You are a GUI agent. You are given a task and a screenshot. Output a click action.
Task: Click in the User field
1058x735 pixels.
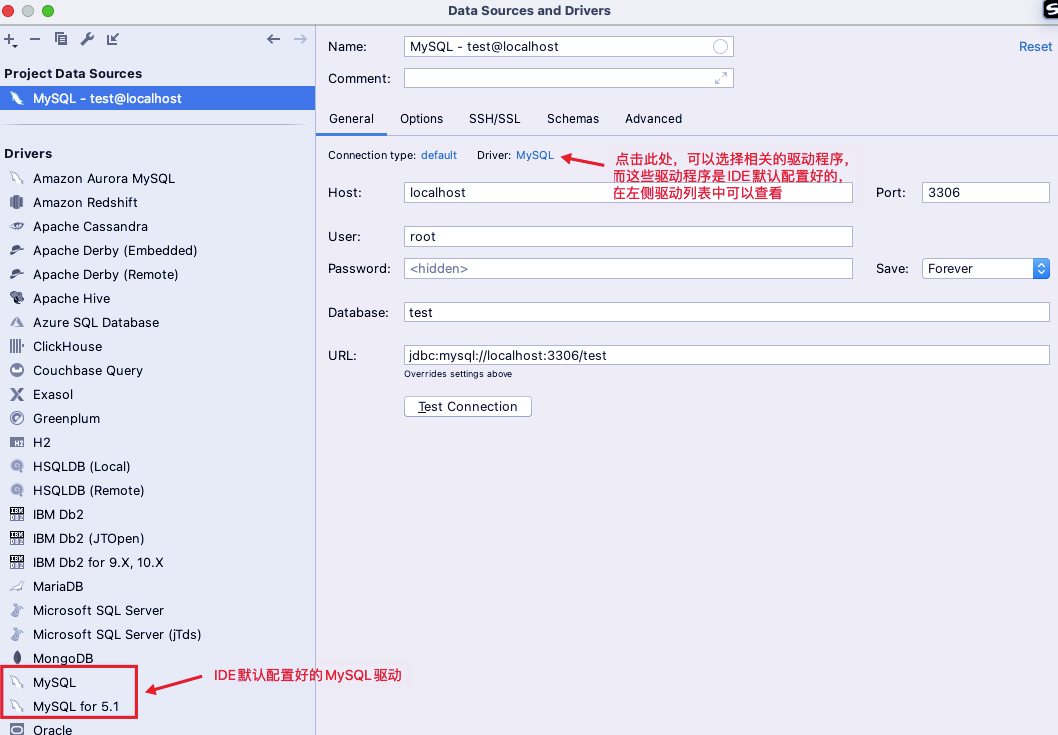click(x=628, y=236)
